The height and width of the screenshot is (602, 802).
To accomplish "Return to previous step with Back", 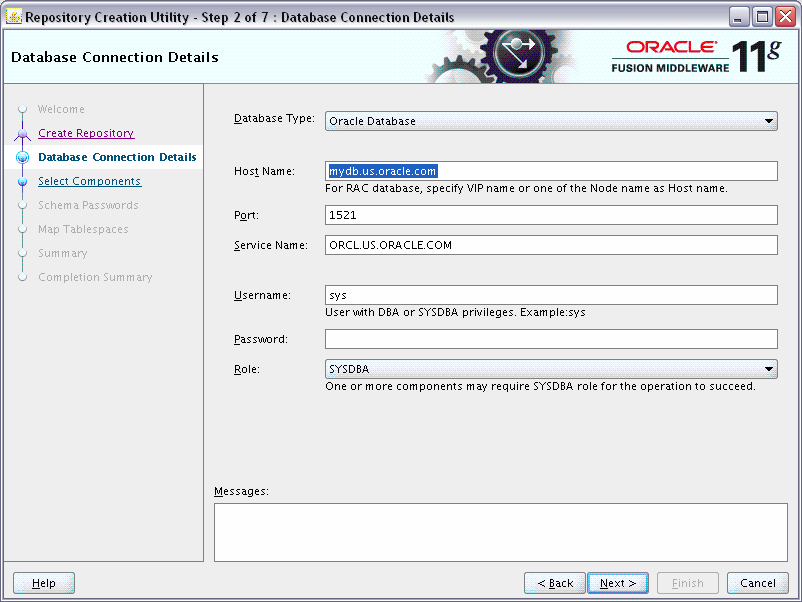I will click(x=554, y=583).
